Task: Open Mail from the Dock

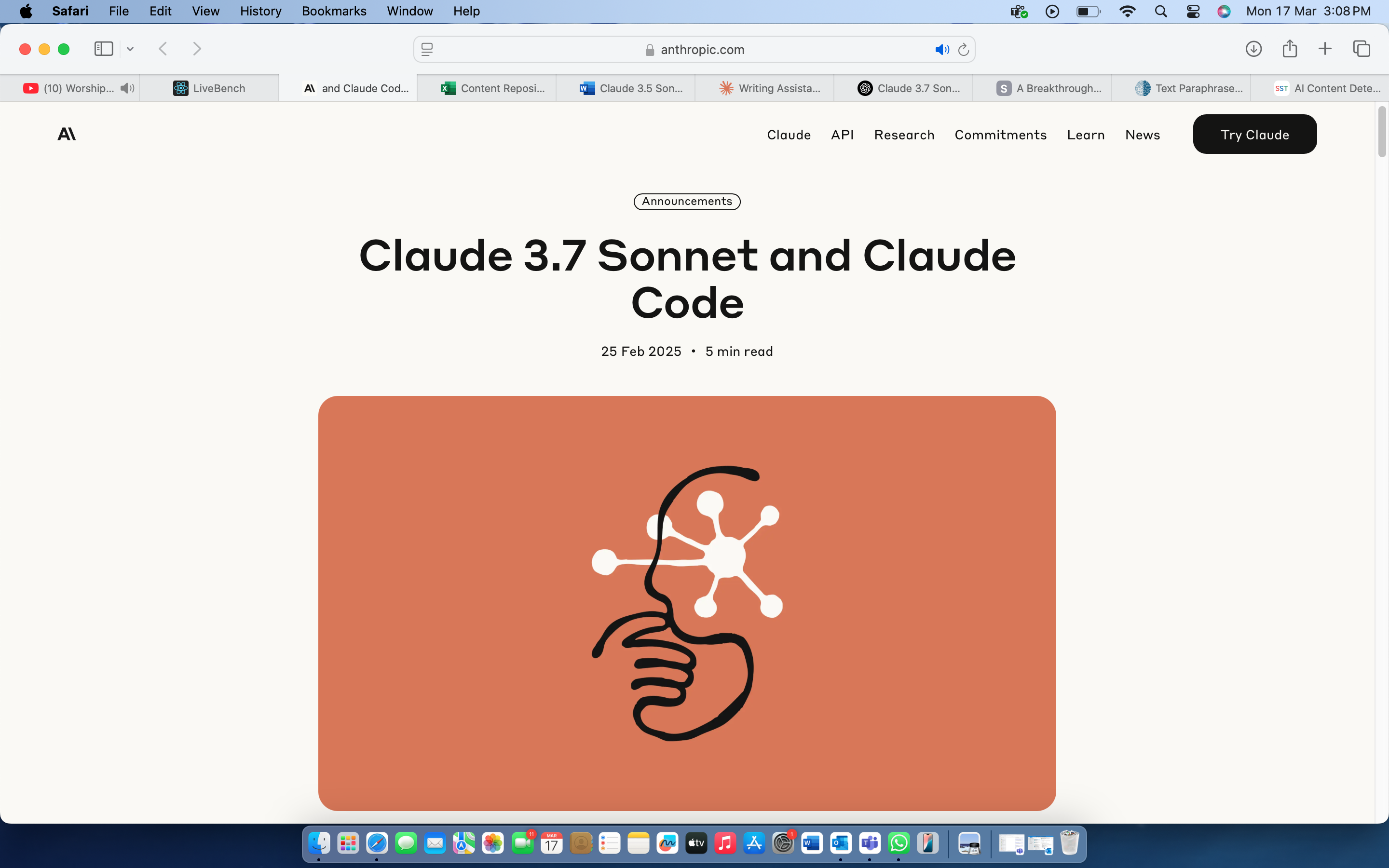Action: pos(435,843)
